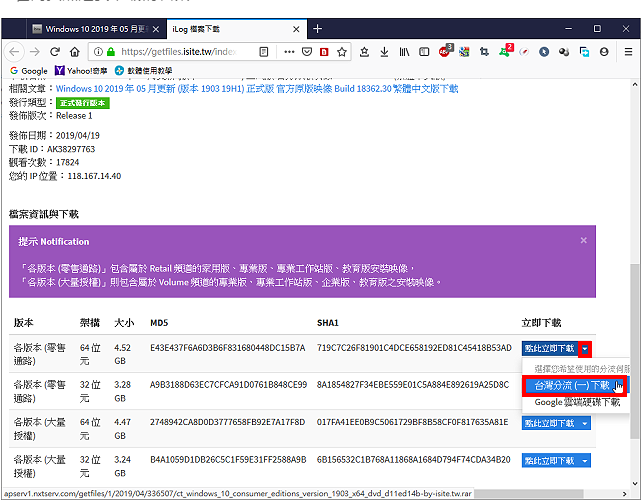Click the view count 17824
The width and height of the screenshot is (644, 504).
click(68, 163)
